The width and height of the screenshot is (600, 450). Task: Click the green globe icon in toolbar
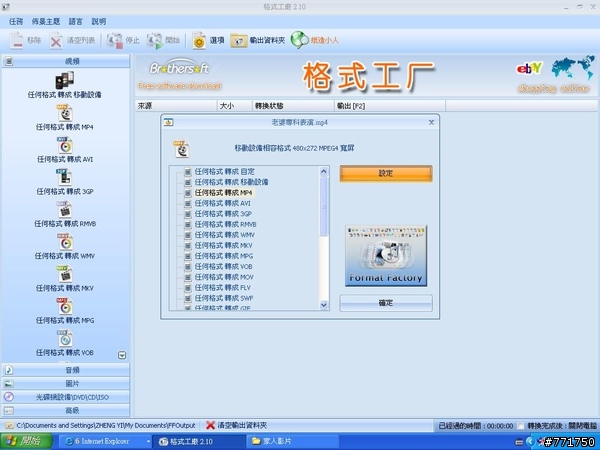tap(299, 40)
